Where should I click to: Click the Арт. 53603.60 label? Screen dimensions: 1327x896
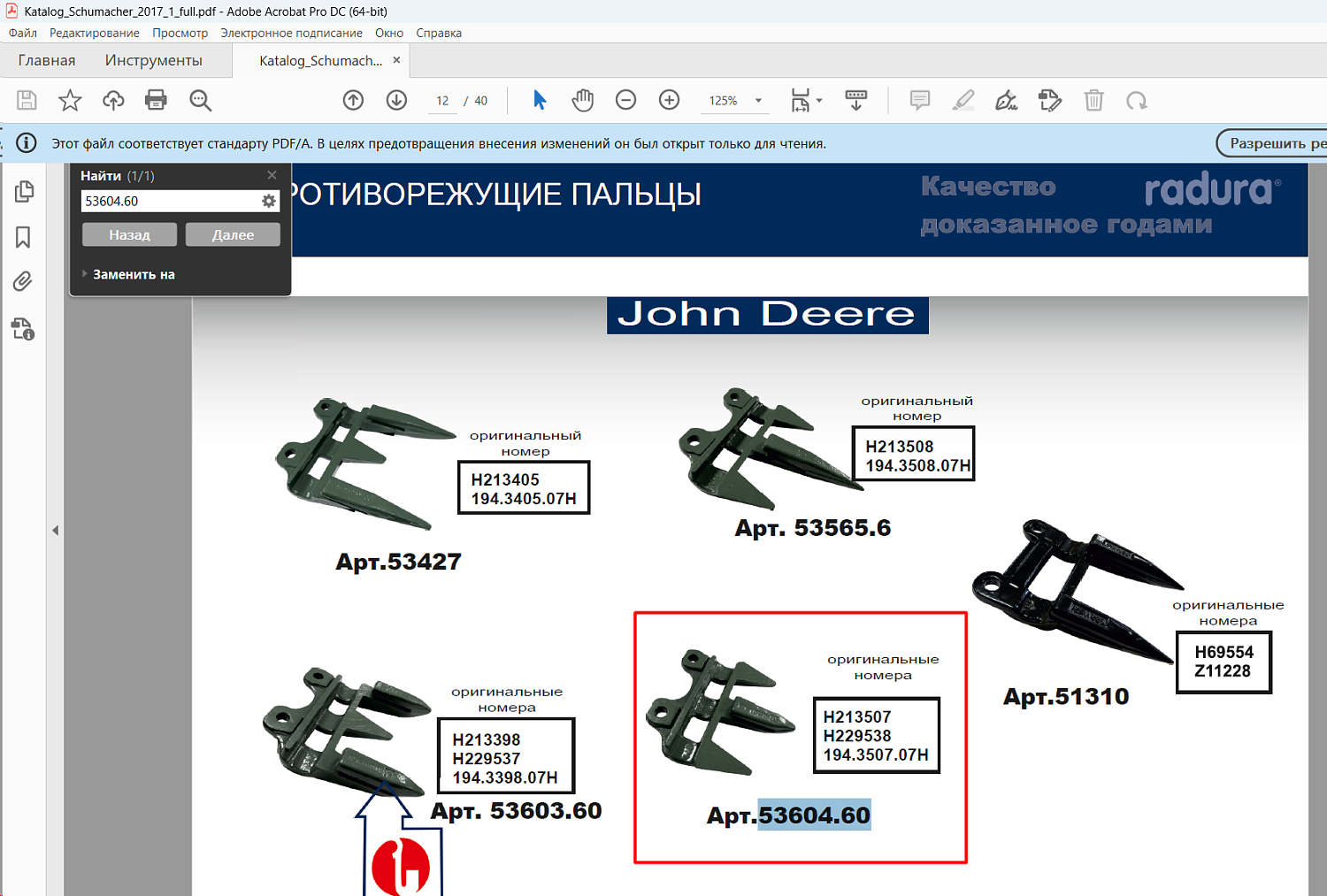(x=516, y=811)
